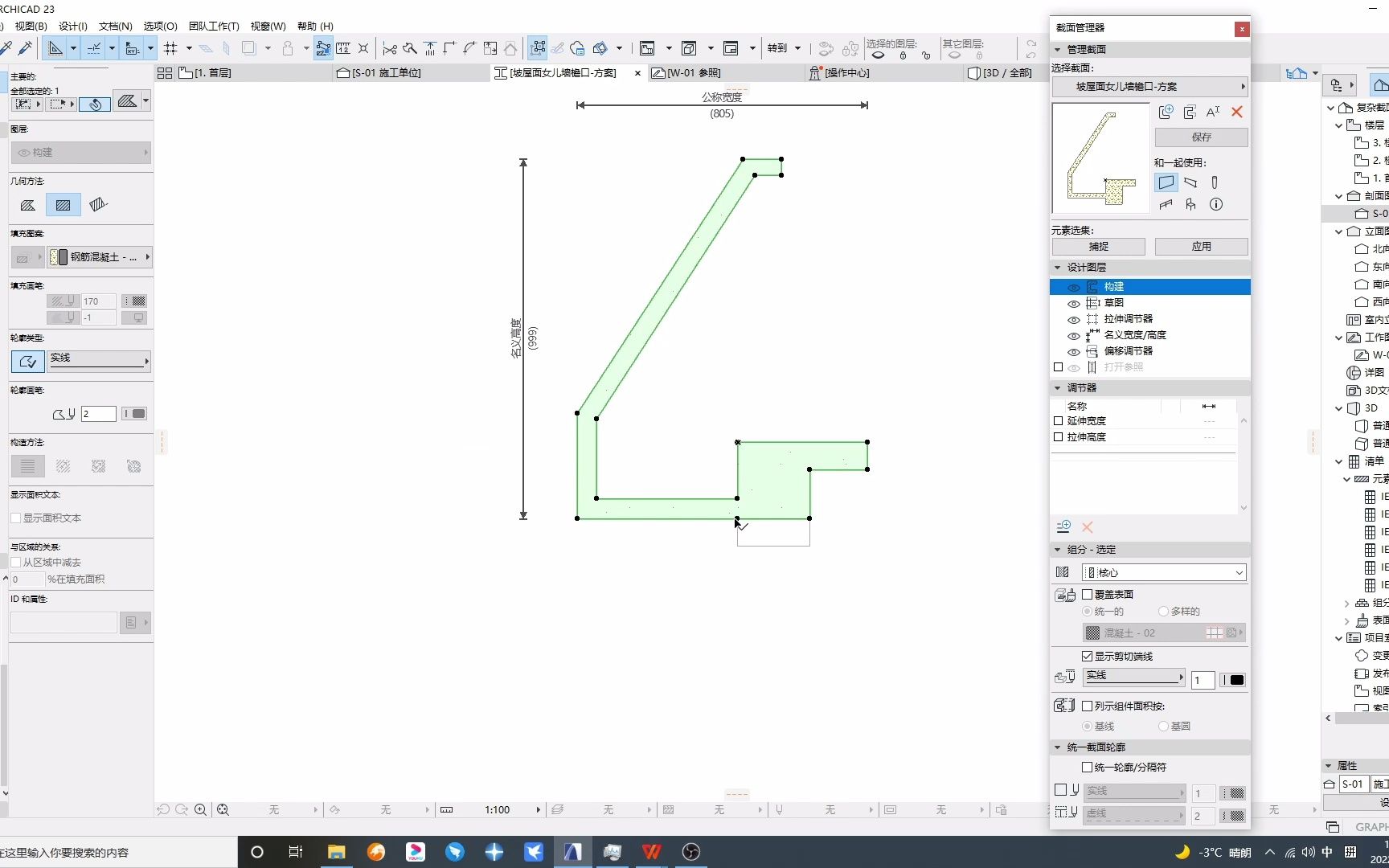Click the info icon in the section manager

(x=1215, y=204)
